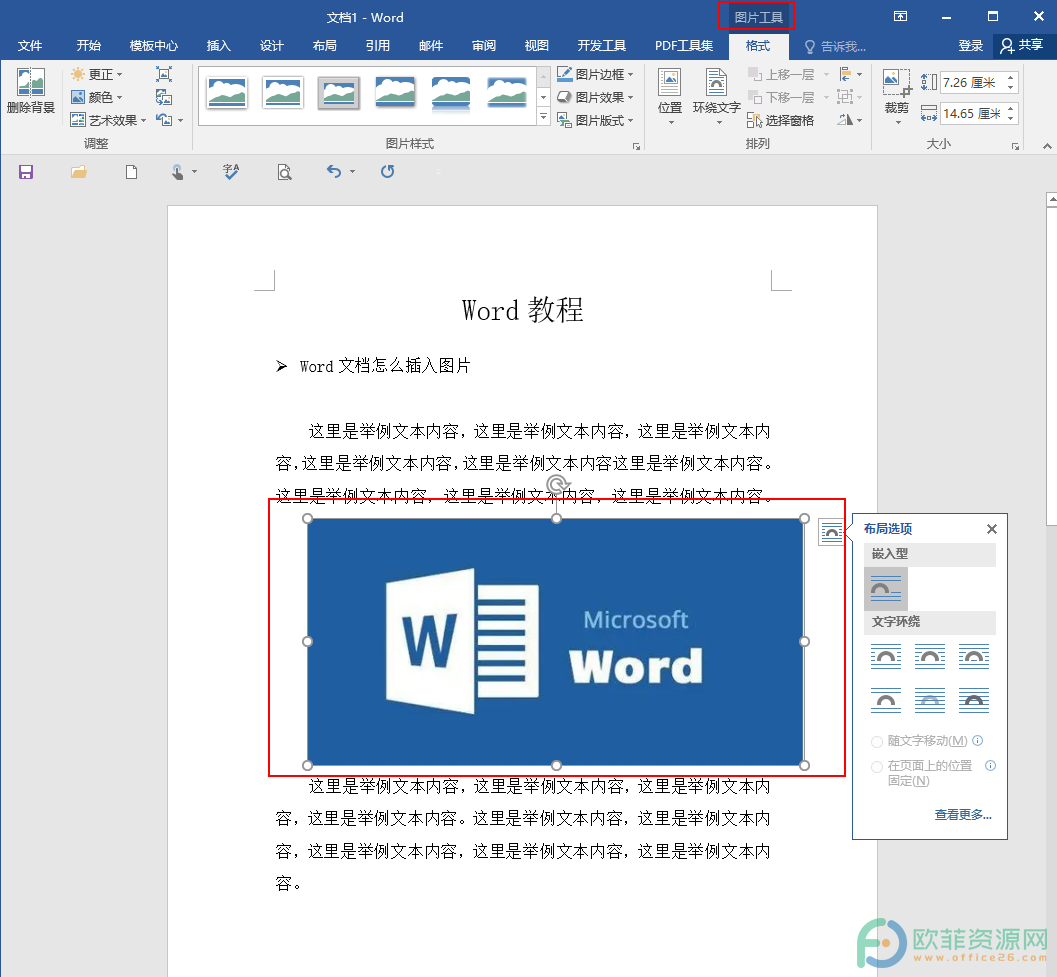Click the change picture icon
The image size is (1057, 977).
click(164, 97)
